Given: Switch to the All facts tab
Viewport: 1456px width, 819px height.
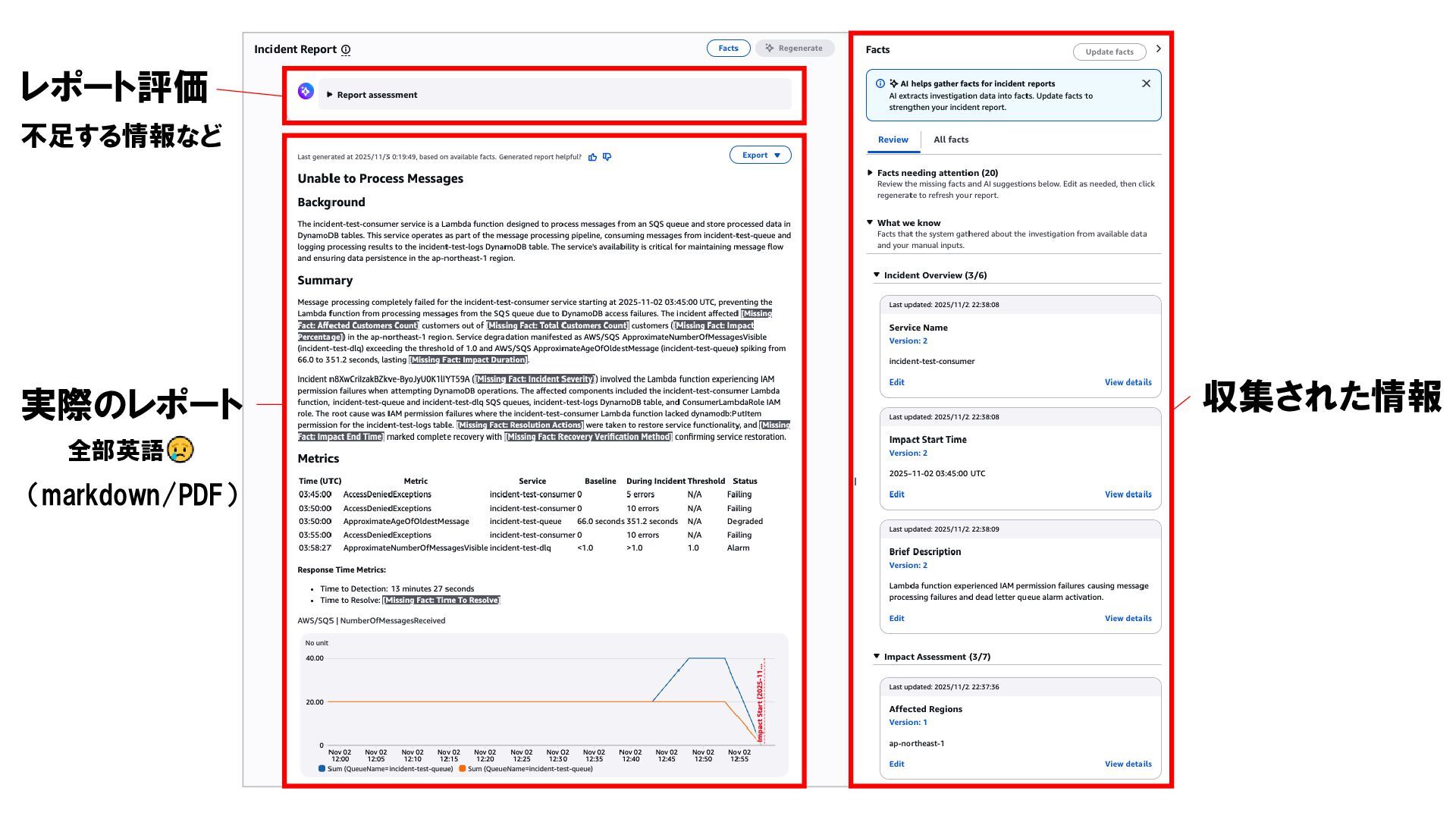Looking at the screenshot, I should (950, 140).
